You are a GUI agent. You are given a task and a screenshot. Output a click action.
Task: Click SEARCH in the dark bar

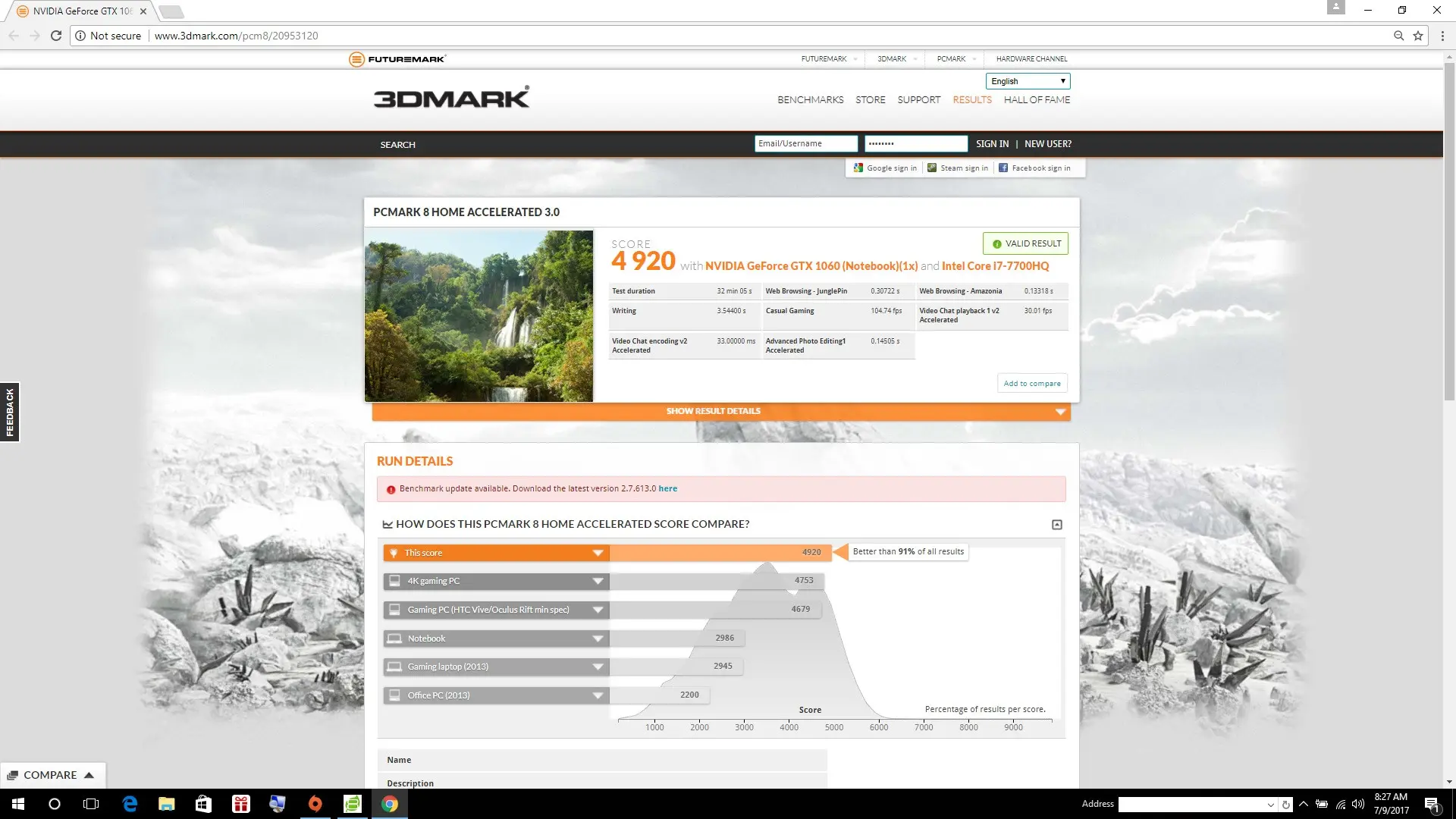coord(397,145)
